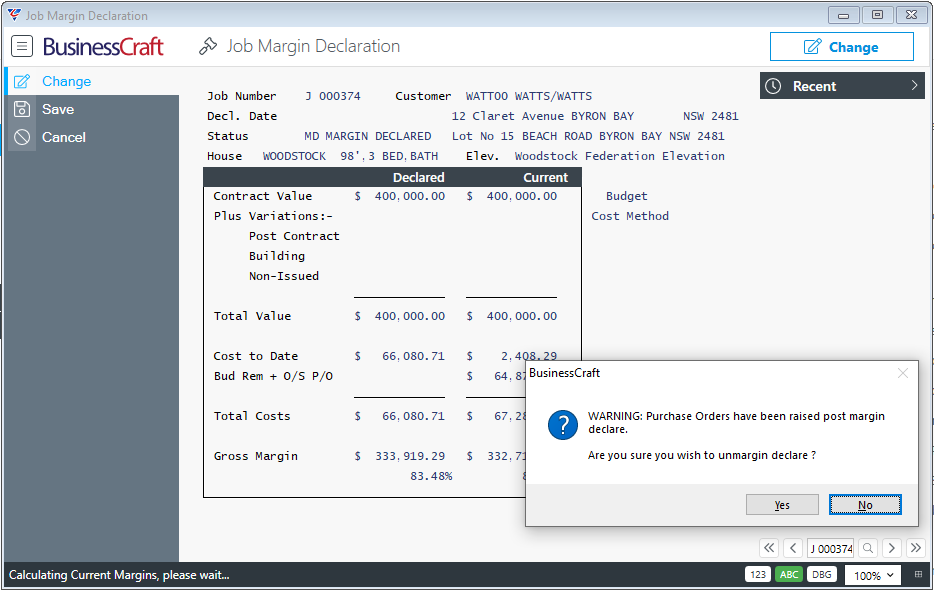Click the Budget label
The width and height of the screenshot is (934, 590).
coord(626,196)
